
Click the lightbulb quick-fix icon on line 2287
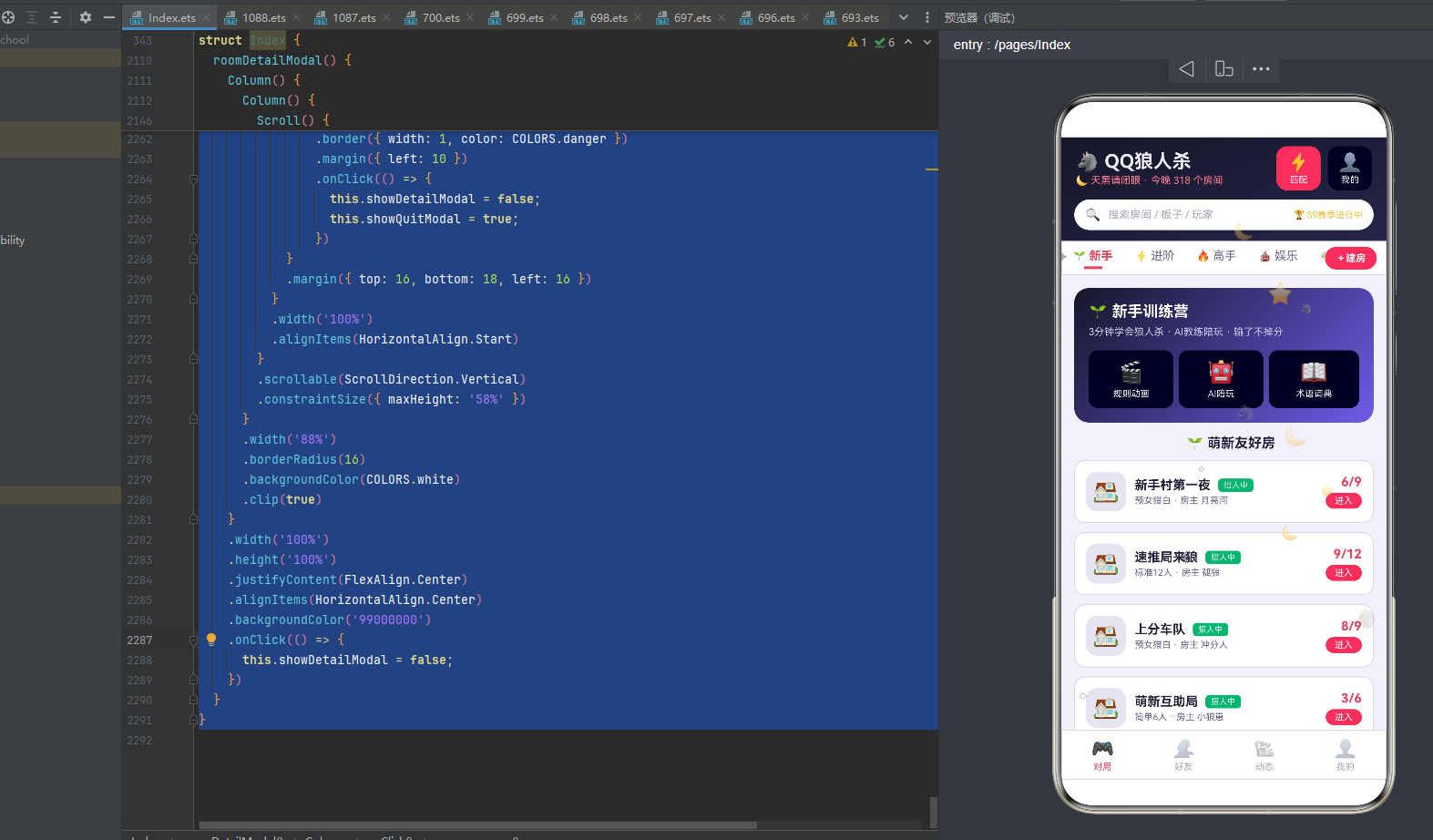coord(211,640)
